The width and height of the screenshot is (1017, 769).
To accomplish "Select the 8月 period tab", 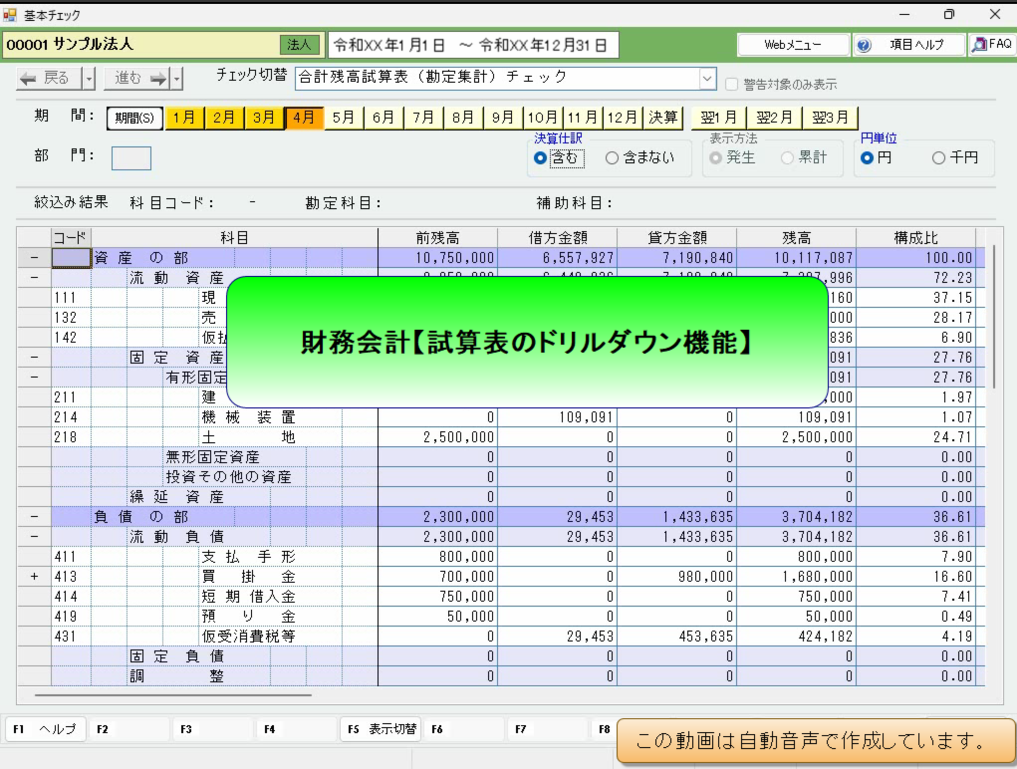I will tap(464, 118).
